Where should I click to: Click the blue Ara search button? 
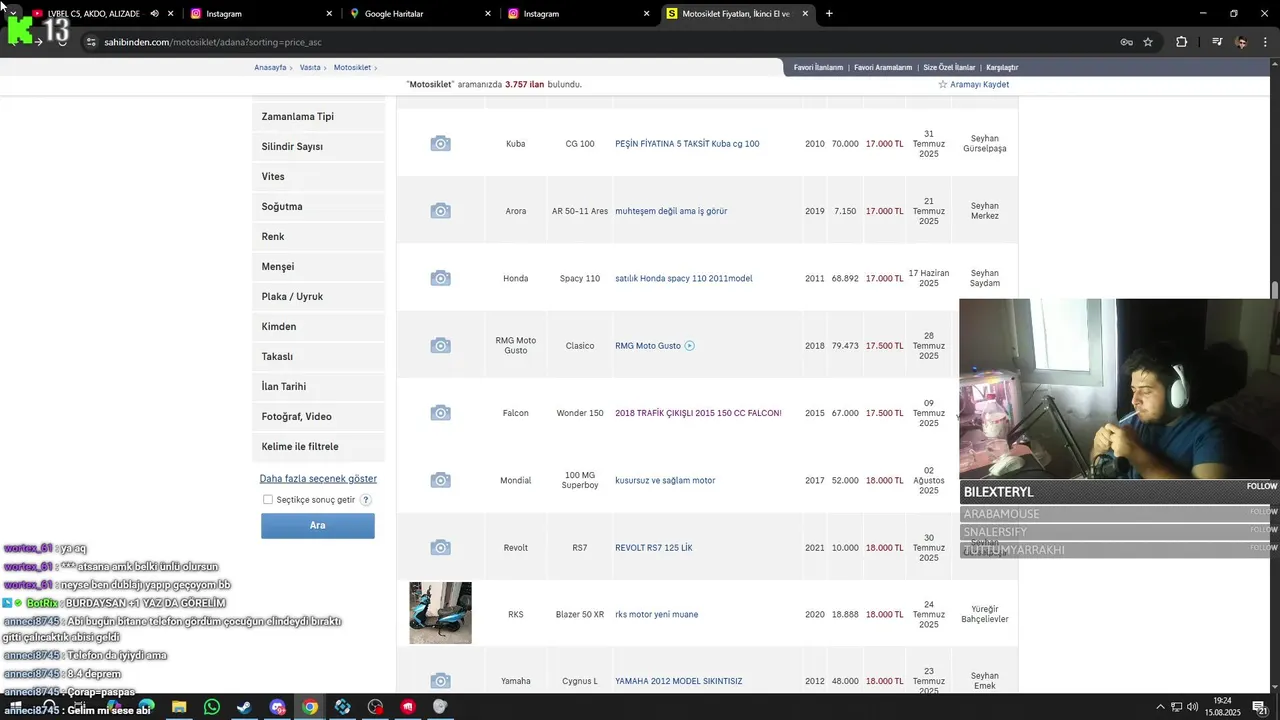[318, 525]
